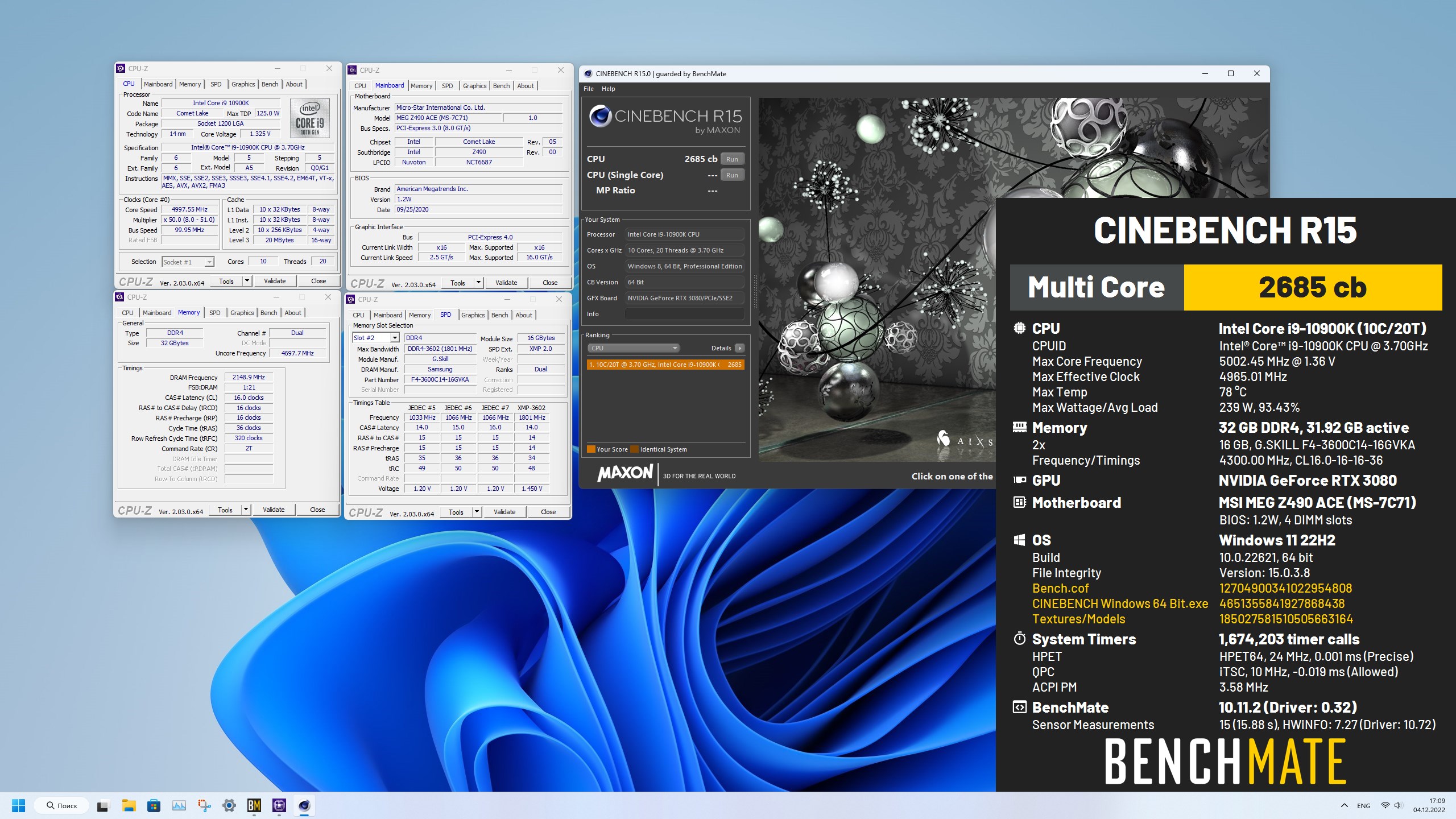Switch to the About tab in the SPD window

524,315
